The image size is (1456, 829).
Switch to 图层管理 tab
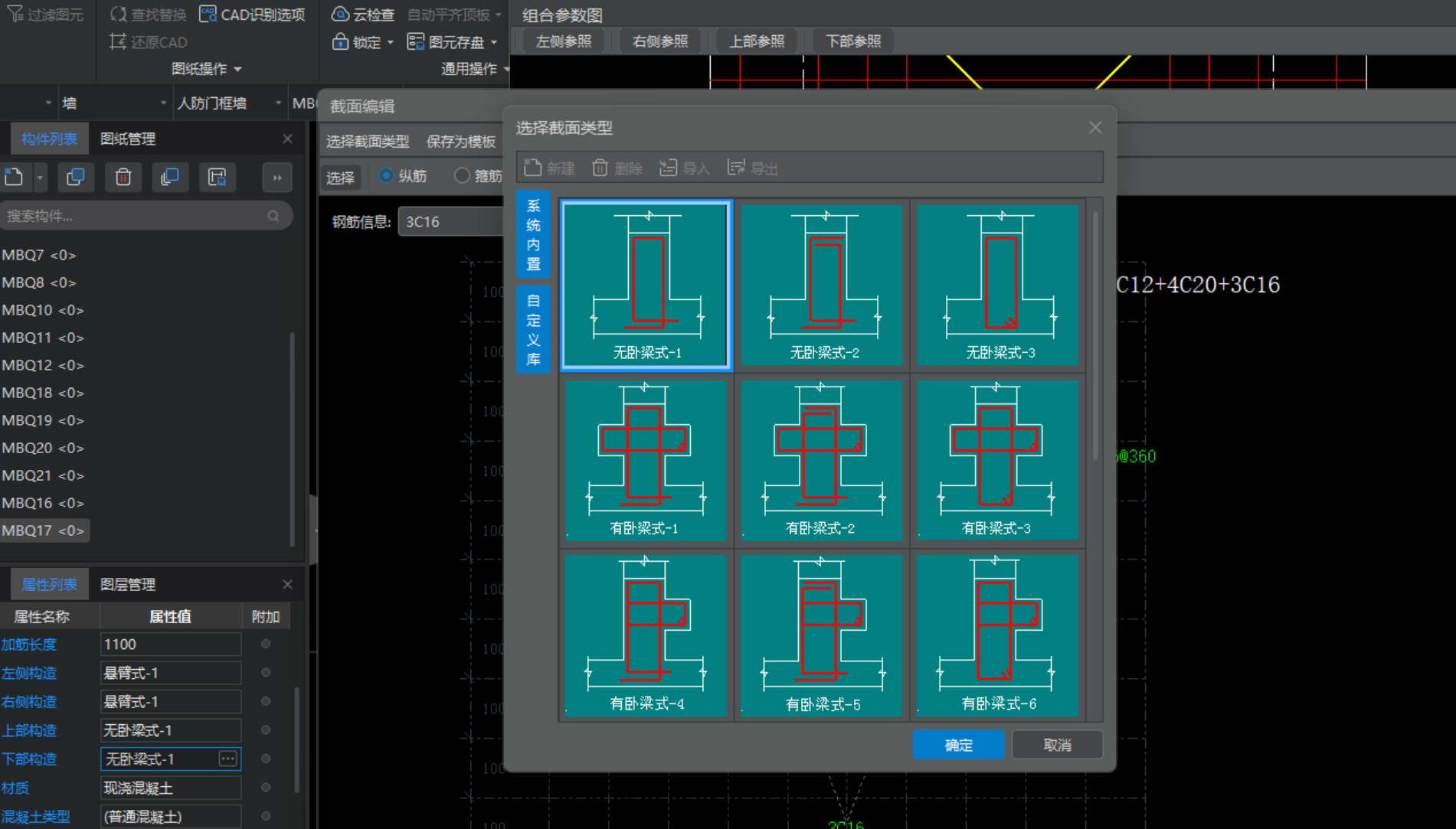point(128,584)
